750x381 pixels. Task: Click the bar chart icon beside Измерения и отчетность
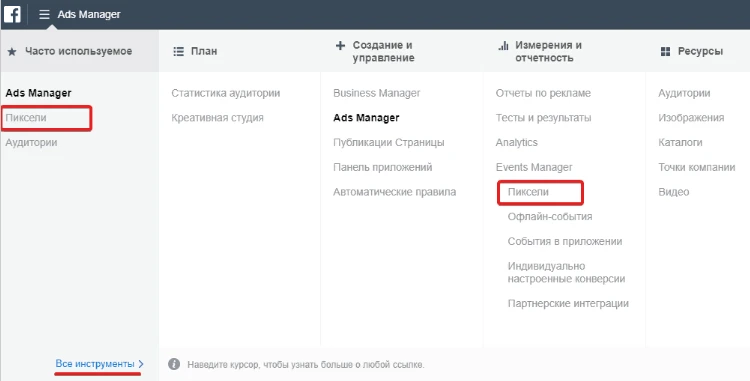point(503,45)
